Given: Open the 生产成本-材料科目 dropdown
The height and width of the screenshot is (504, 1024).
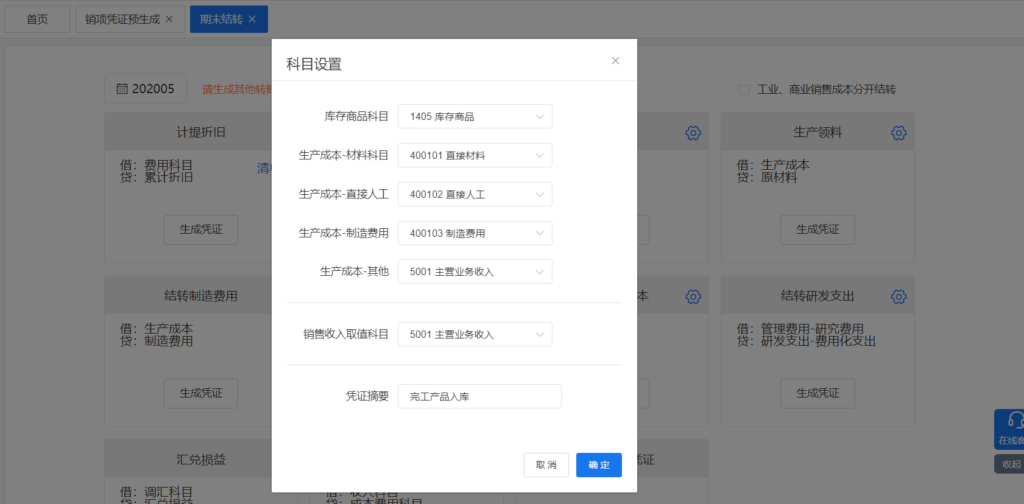Looking at the screenshot, I should coord(475,155).
